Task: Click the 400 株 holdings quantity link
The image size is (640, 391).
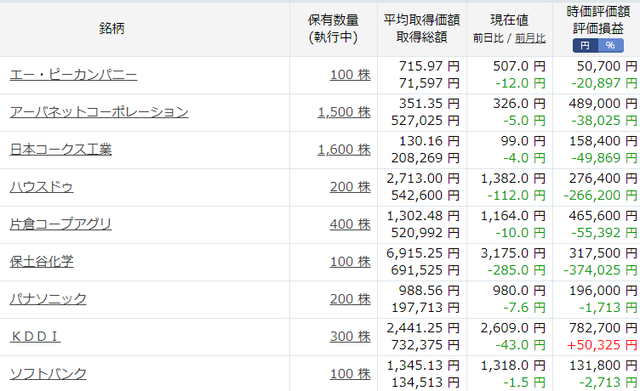Action: click(x=350, y=224)
